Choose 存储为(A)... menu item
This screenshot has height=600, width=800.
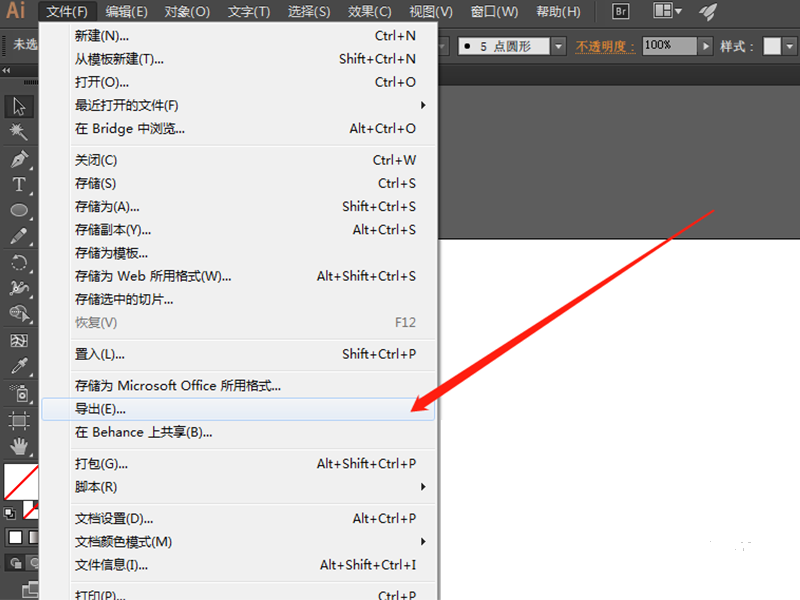click(x=238, y=207)
